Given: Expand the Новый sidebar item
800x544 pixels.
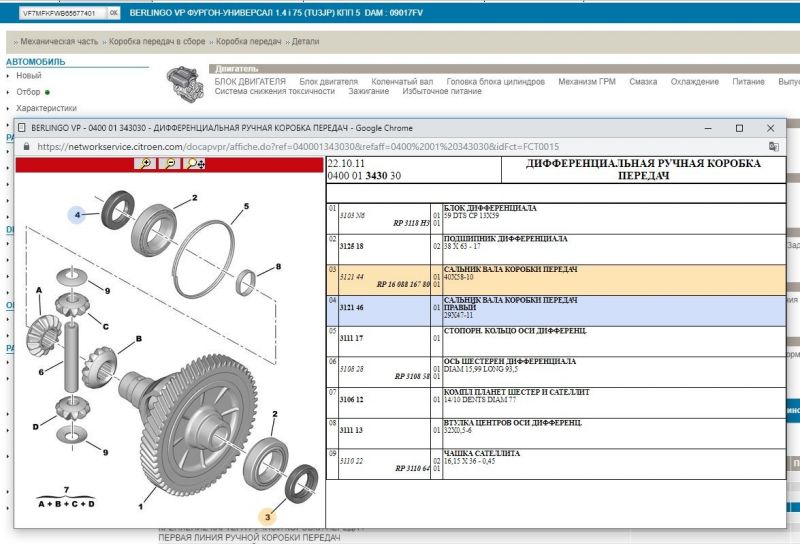Looking at the screenshot, I should [29, 76].
